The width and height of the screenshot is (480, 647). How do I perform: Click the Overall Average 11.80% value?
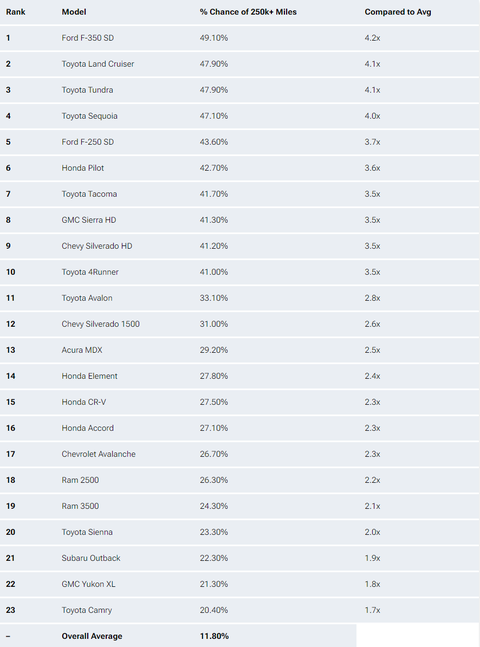point(214,636)
